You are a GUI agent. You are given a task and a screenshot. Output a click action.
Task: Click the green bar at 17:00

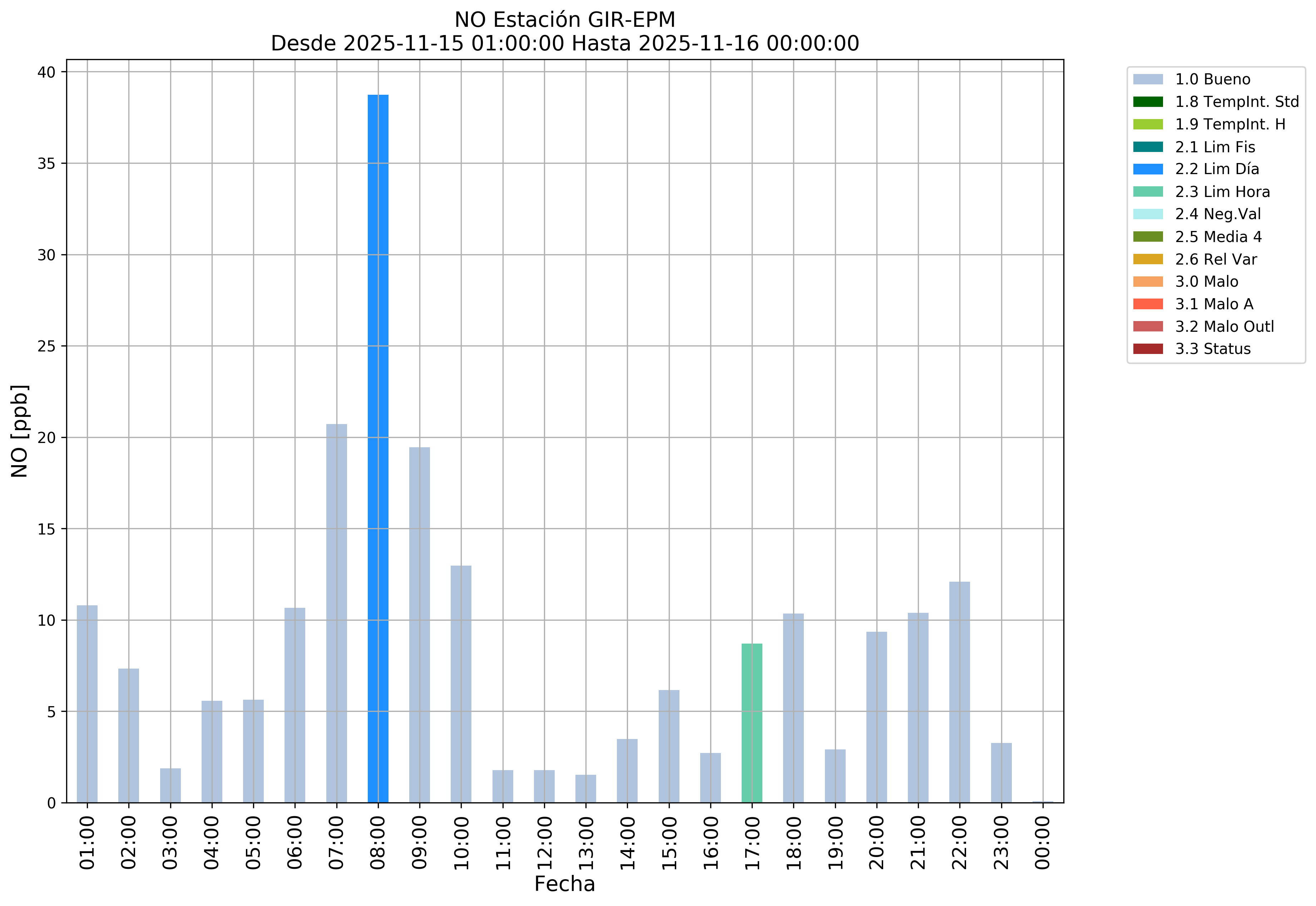751,723
